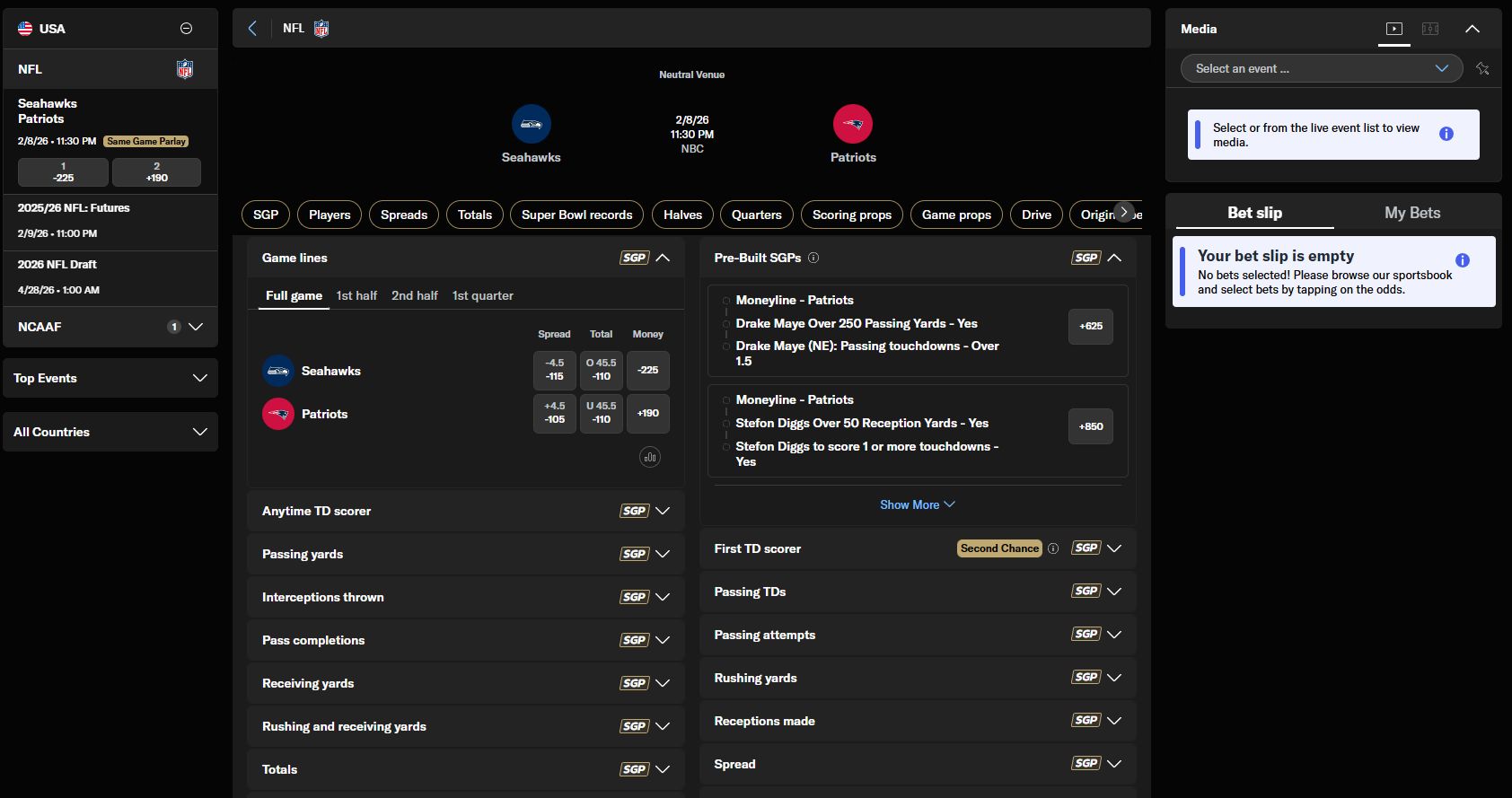Viewport: 1512px width, 798px height.
Task: Collapse the Media panel chevron
Action: [x=1472, y=29]
